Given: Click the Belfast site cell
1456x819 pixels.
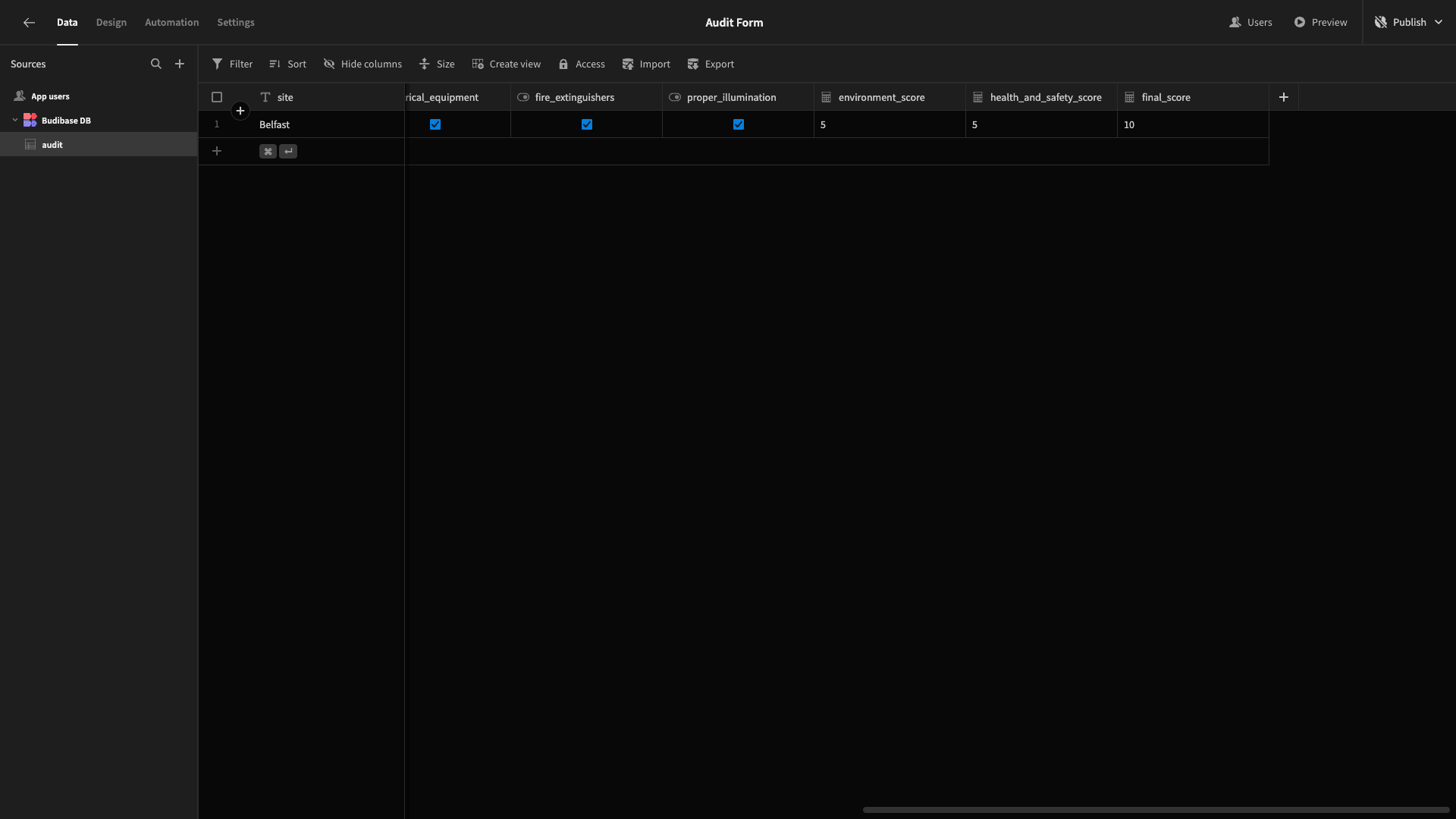Looking at the screenshot, I should 328,124.
